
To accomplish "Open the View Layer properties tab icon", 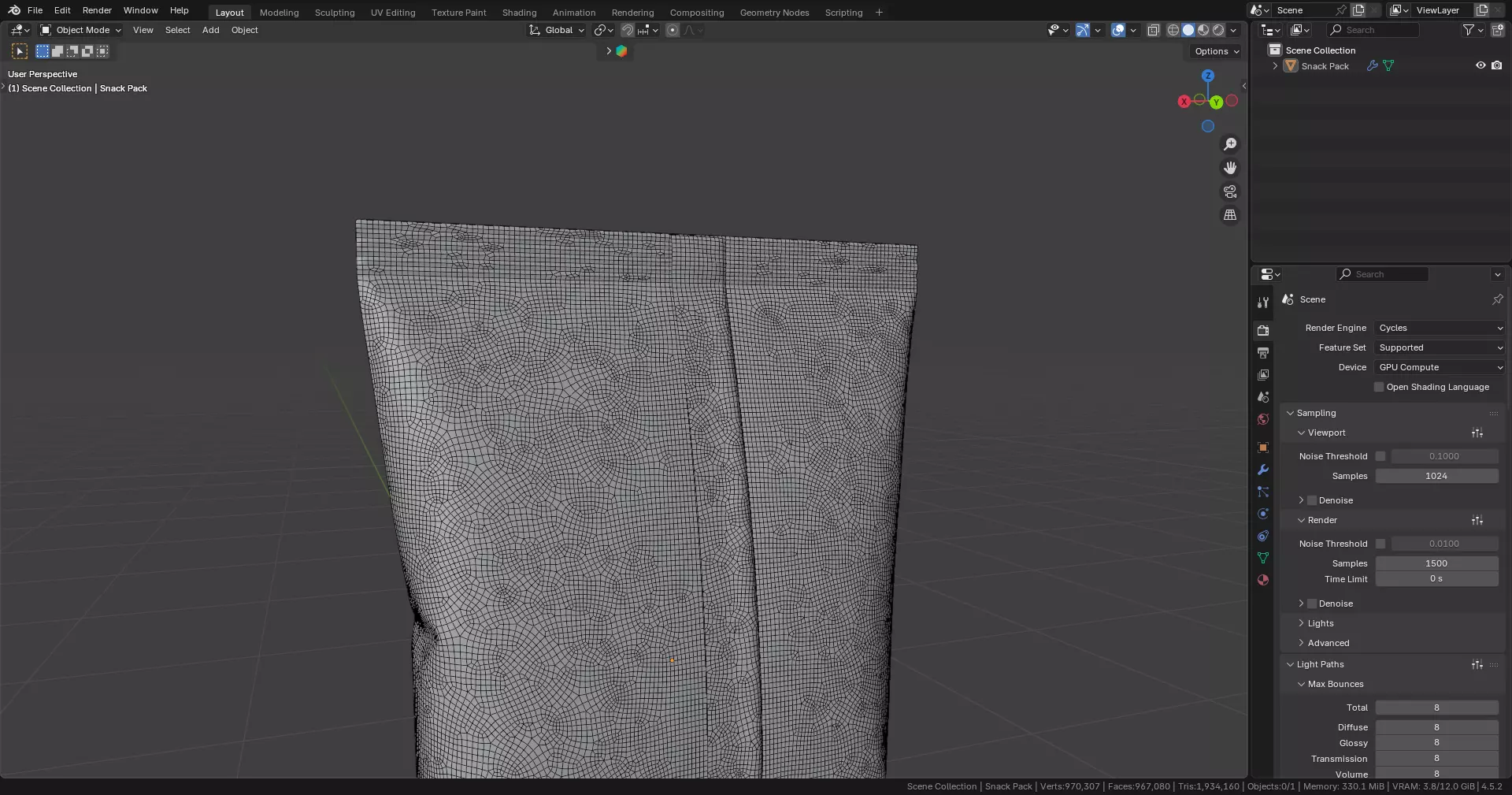I will 1263,375.
